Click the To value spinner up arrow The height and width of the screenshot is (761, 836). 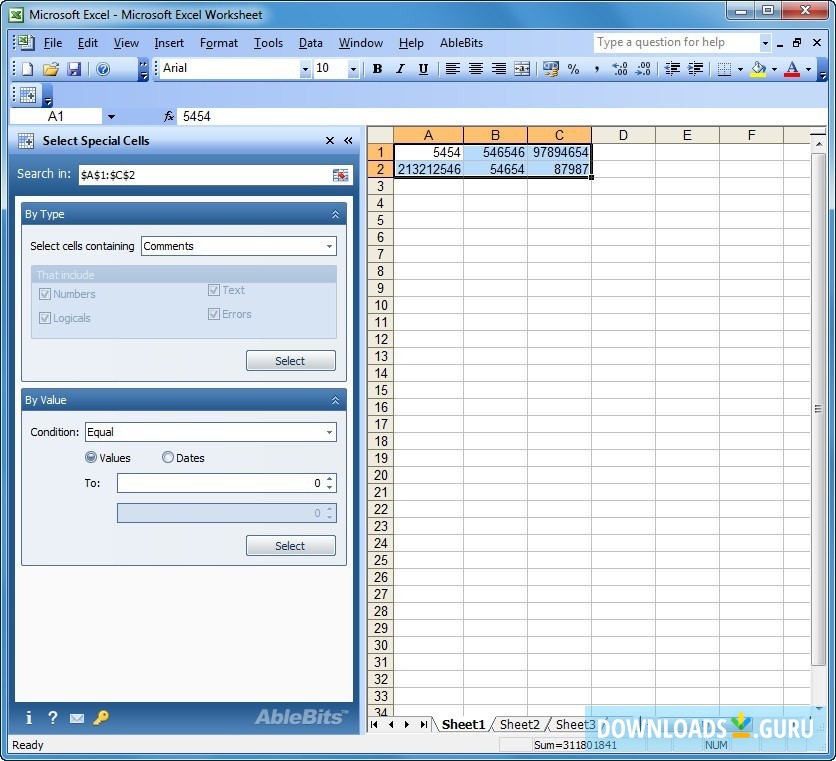point(330,479)
